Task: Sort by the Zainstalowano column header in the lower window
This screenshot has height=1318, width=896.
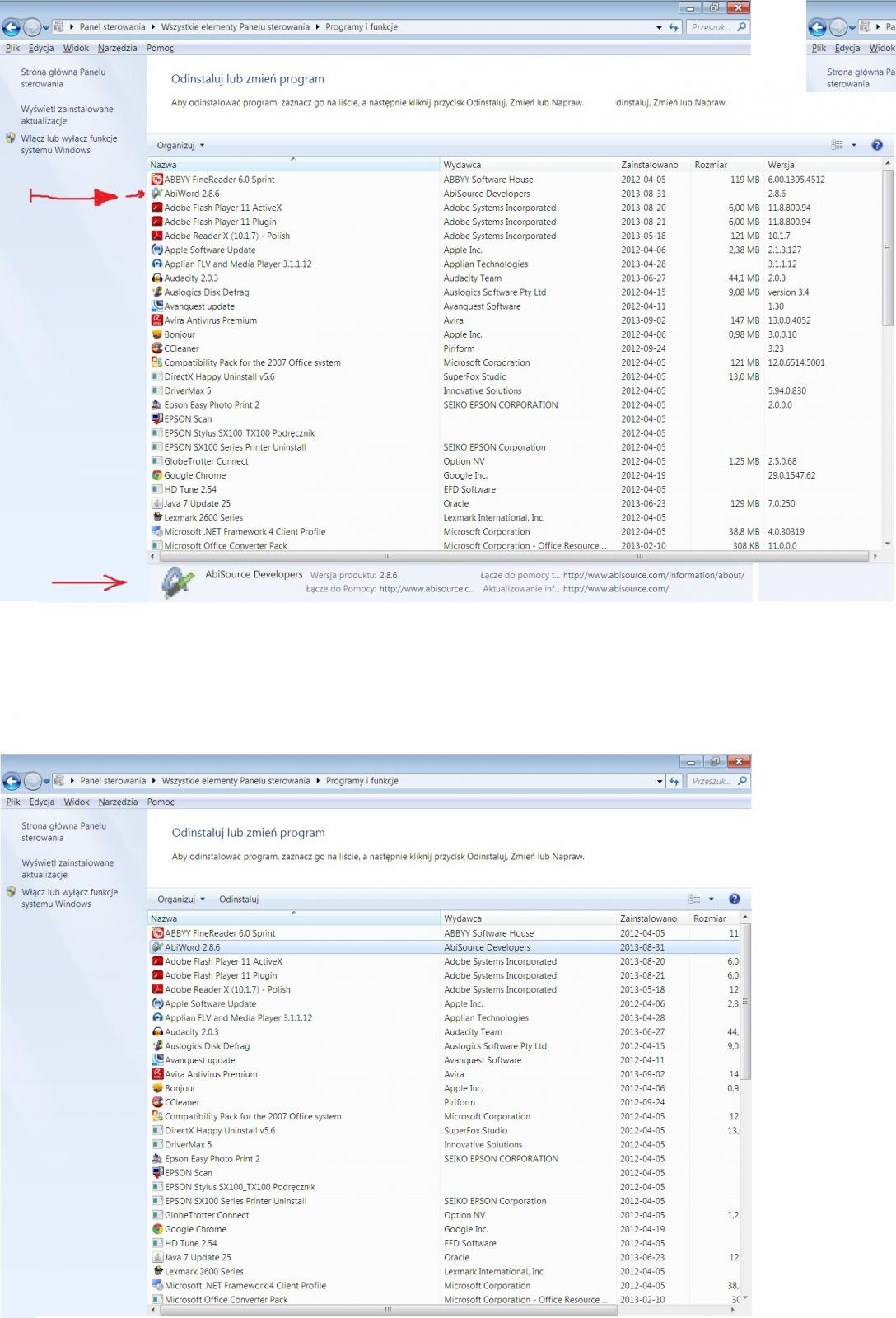Action: pyautogui.click(x=654, y=918)
